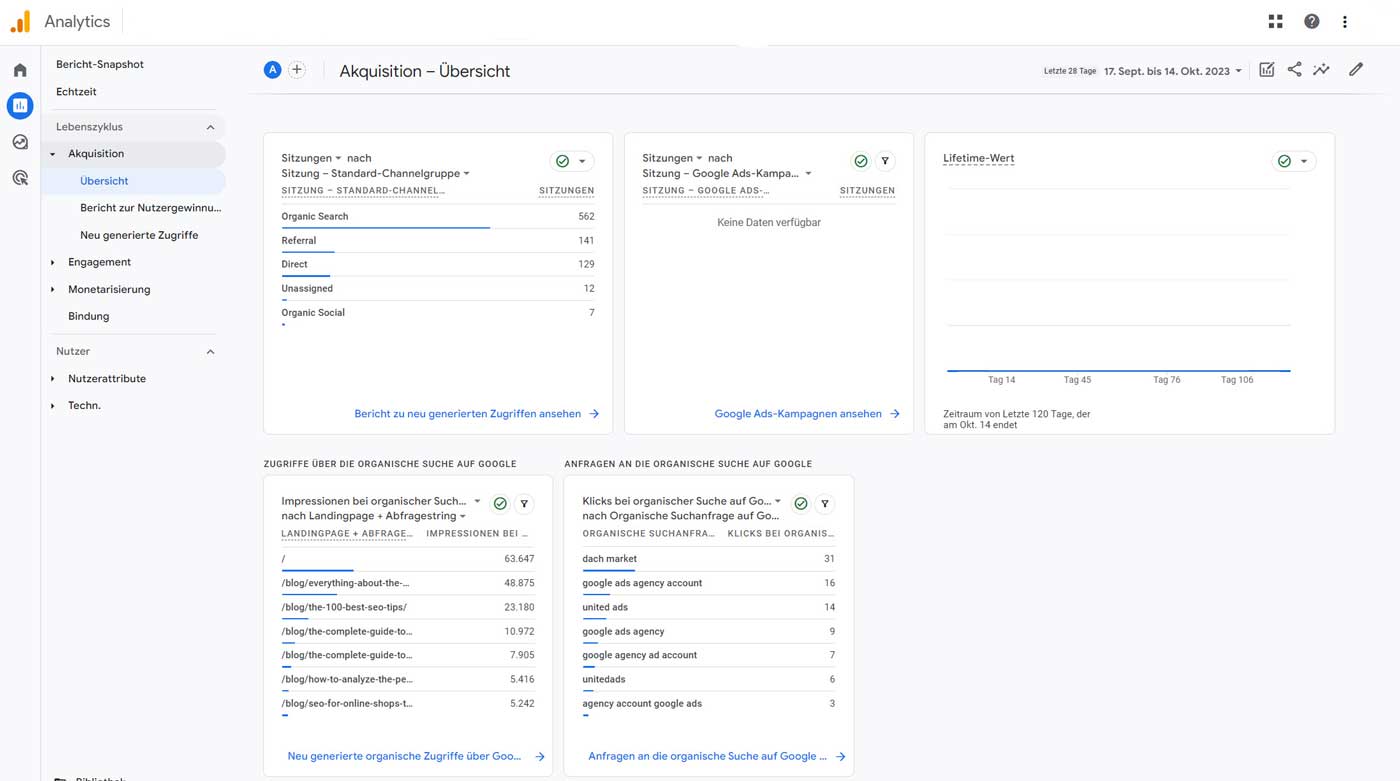Screen dimensions: 1400x781
Task: Click the united ads query row
Action: (x=708, y=608)
